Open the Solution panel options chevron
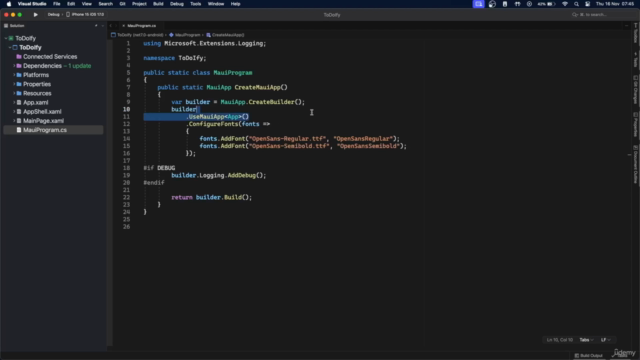Viewport: 640px width, 360px height. (x=102, y=26)
